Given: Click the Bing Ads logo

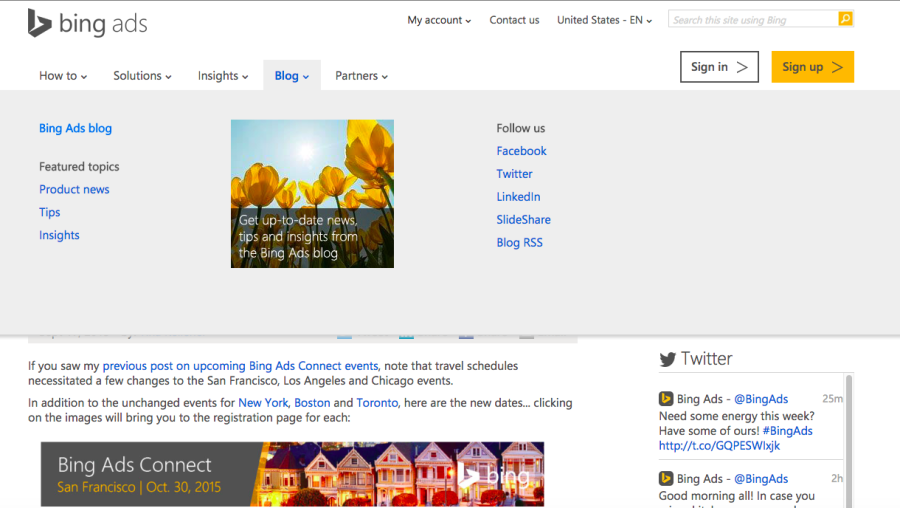Looking at the screenshot, I should click(87, 24).
